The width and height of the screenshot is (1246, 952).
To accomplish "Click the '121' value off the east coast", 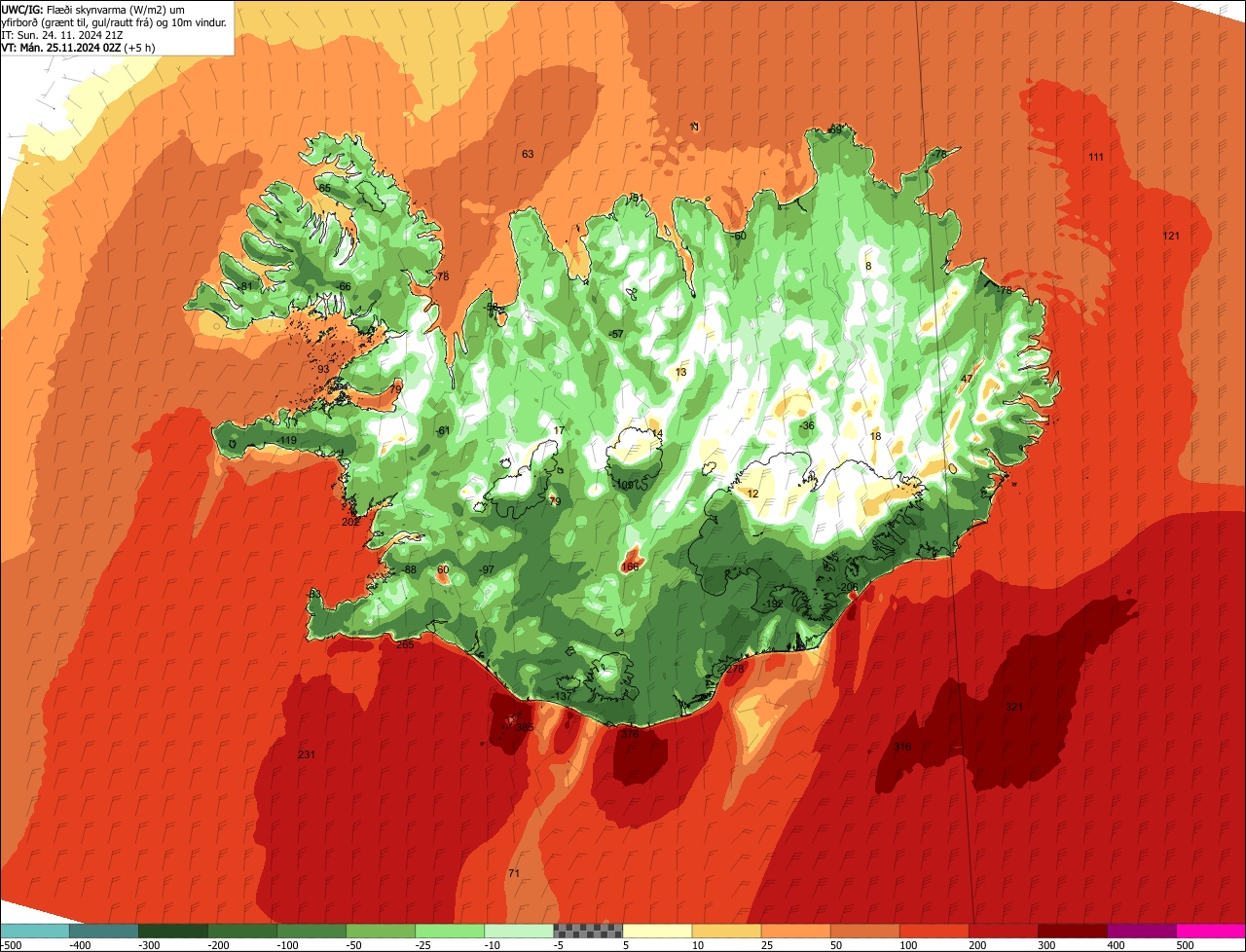I will (x=1171, y=236).
